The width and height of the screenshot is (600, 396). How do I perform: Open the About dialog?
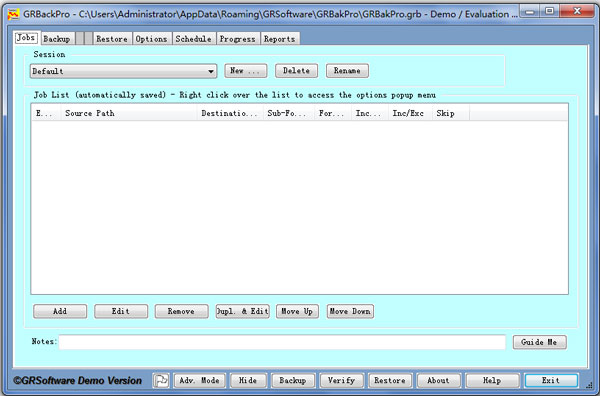point(439,380)
